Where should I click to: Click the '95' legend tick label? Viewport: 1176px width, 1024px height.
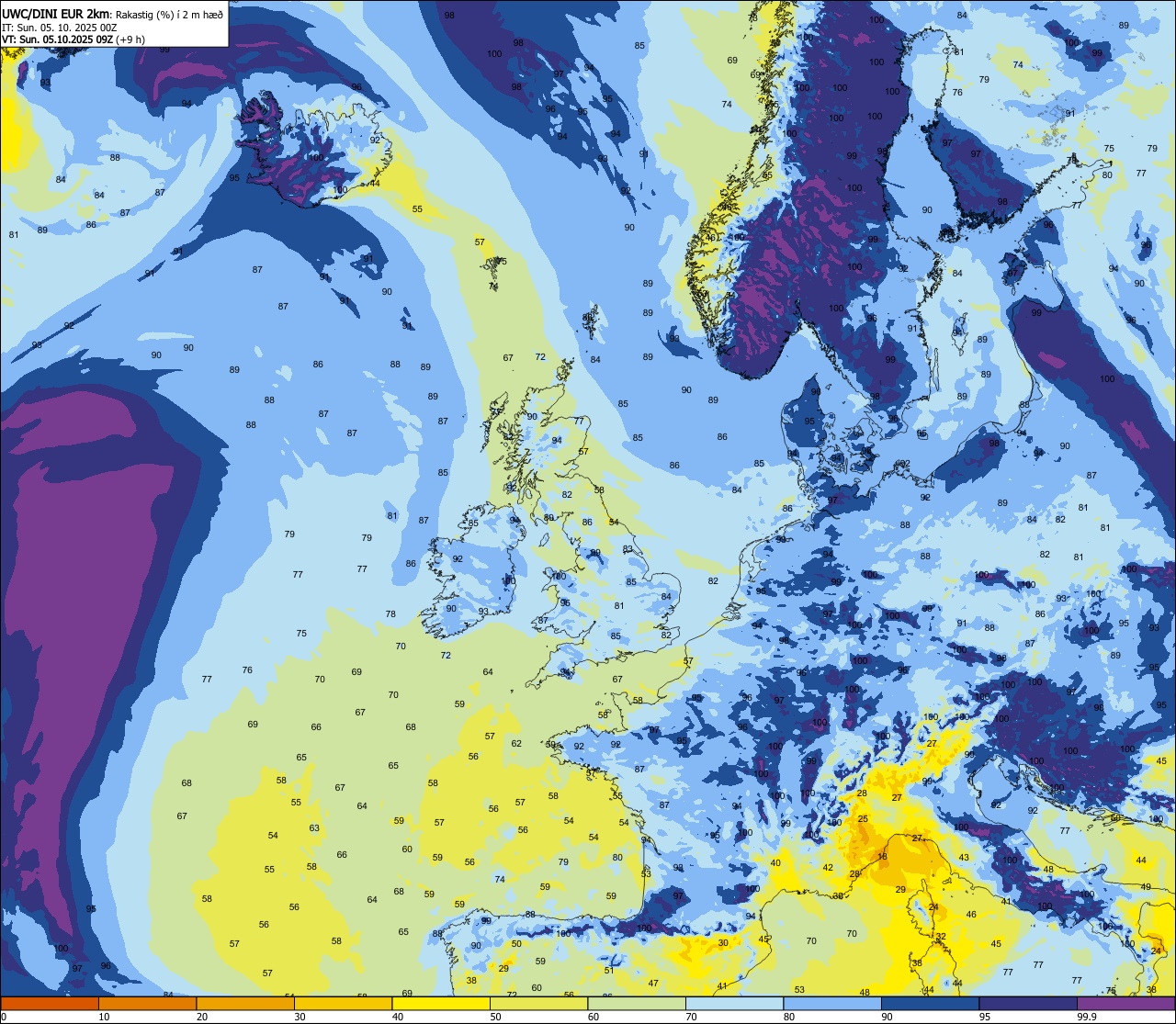coord(985,1017)
